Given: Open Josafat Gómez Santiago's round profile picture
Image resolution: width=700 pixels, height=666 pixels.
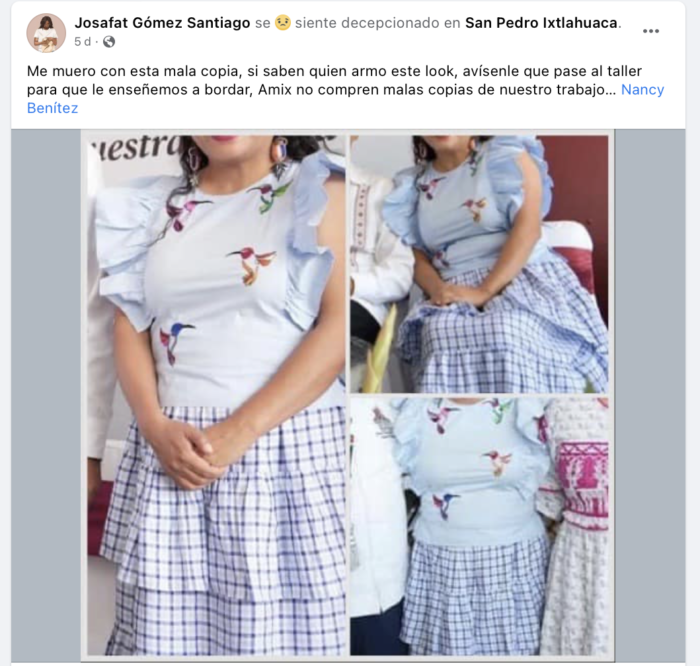Looking at the screenshot, I should [46, 33].
